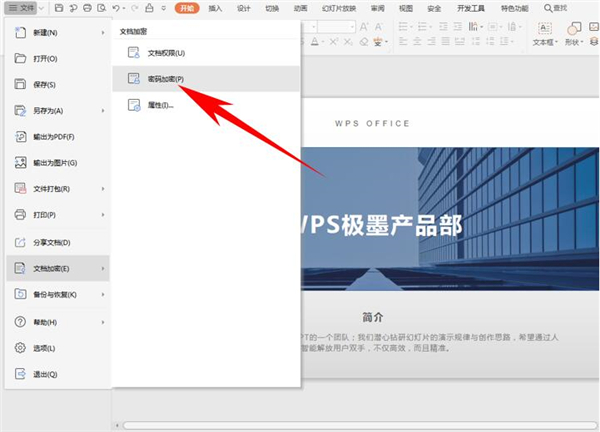Click 密码加密 (Password Encryption) in the submenu

[166, 79]
